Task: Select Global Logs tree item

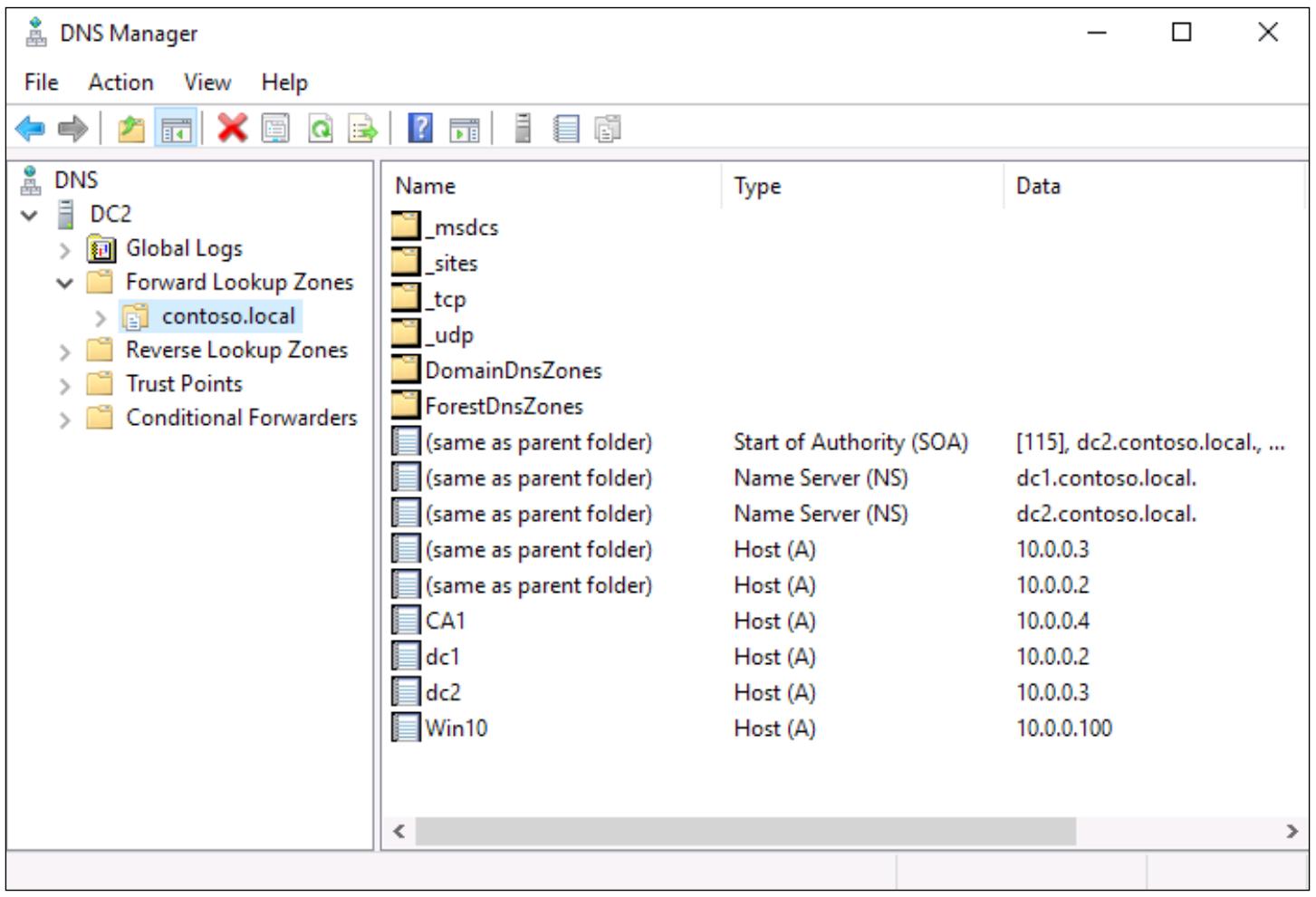Action: point(184,248)
